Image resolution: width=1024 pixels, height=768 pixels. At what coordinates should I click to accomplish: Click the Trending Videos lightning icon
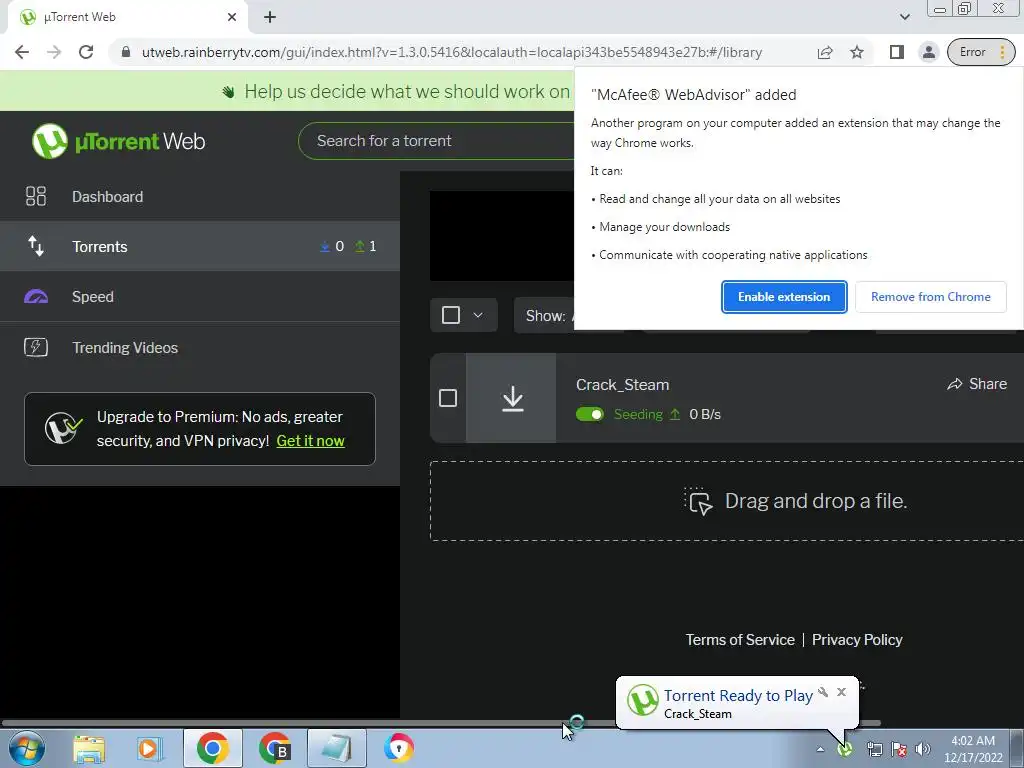(35, 347)
